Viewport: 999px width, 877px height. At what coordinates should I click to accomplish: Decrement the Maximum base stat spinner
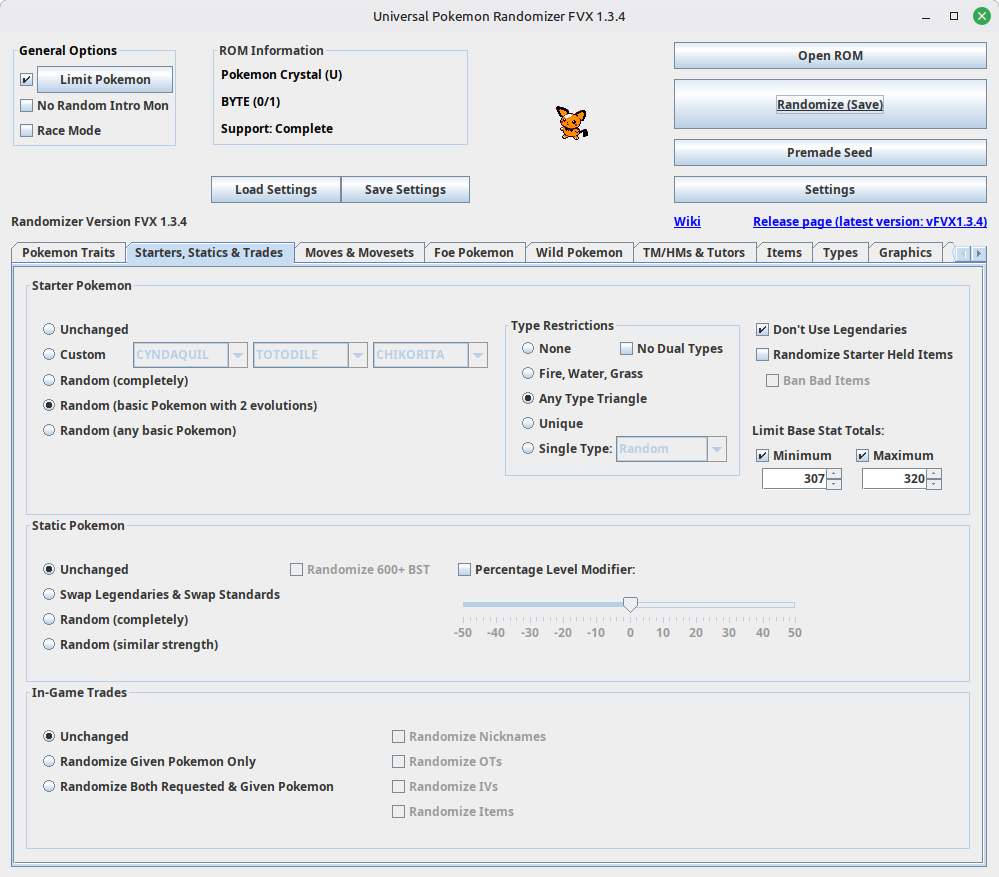(x=933, y=483)
